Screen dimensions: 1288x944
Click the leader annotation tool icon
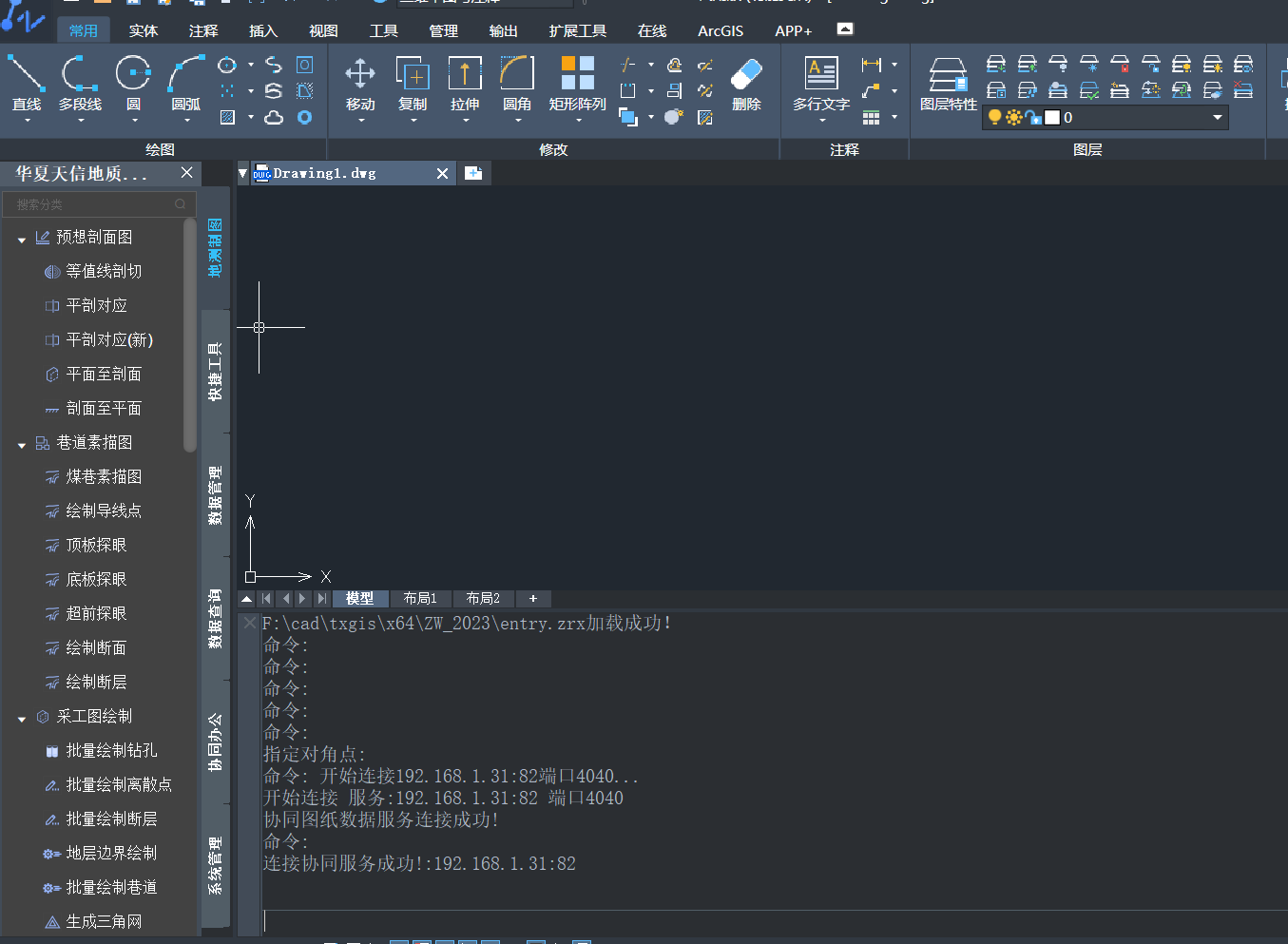(x=871, y=91)
